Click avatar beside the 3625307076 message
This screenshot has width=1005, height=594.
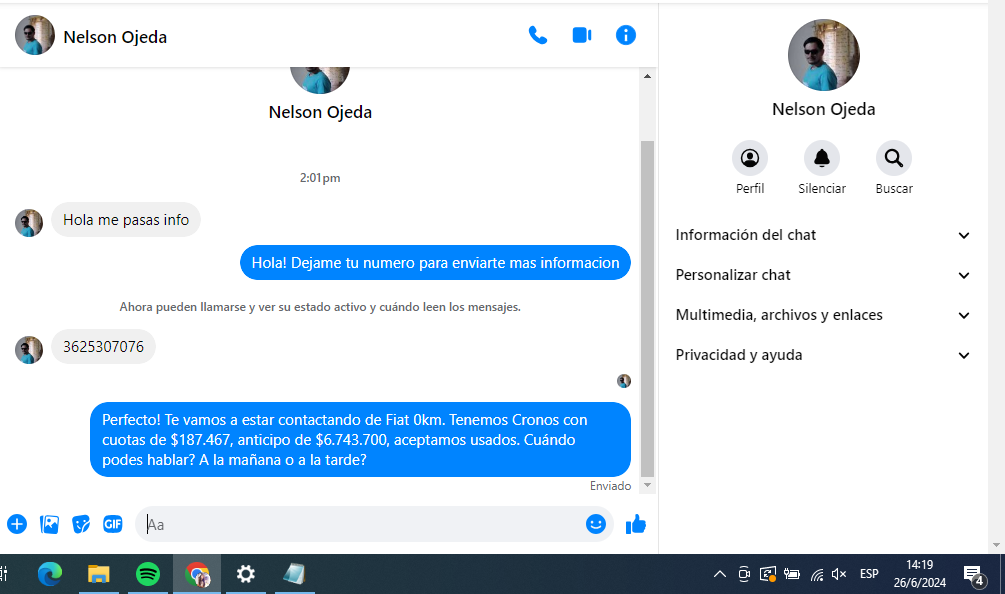click(29, 350)
